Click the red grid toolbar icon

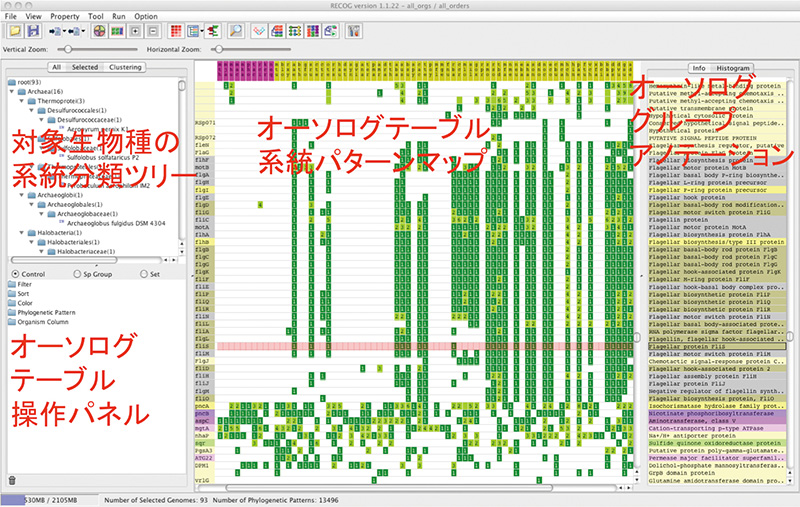coord(176,31)
